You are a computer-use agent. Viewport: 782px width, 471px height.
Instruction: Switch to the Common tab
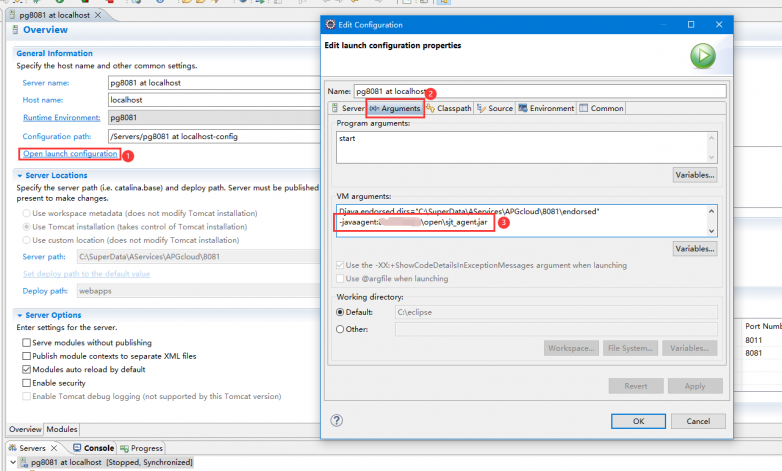tap(601, 108)
